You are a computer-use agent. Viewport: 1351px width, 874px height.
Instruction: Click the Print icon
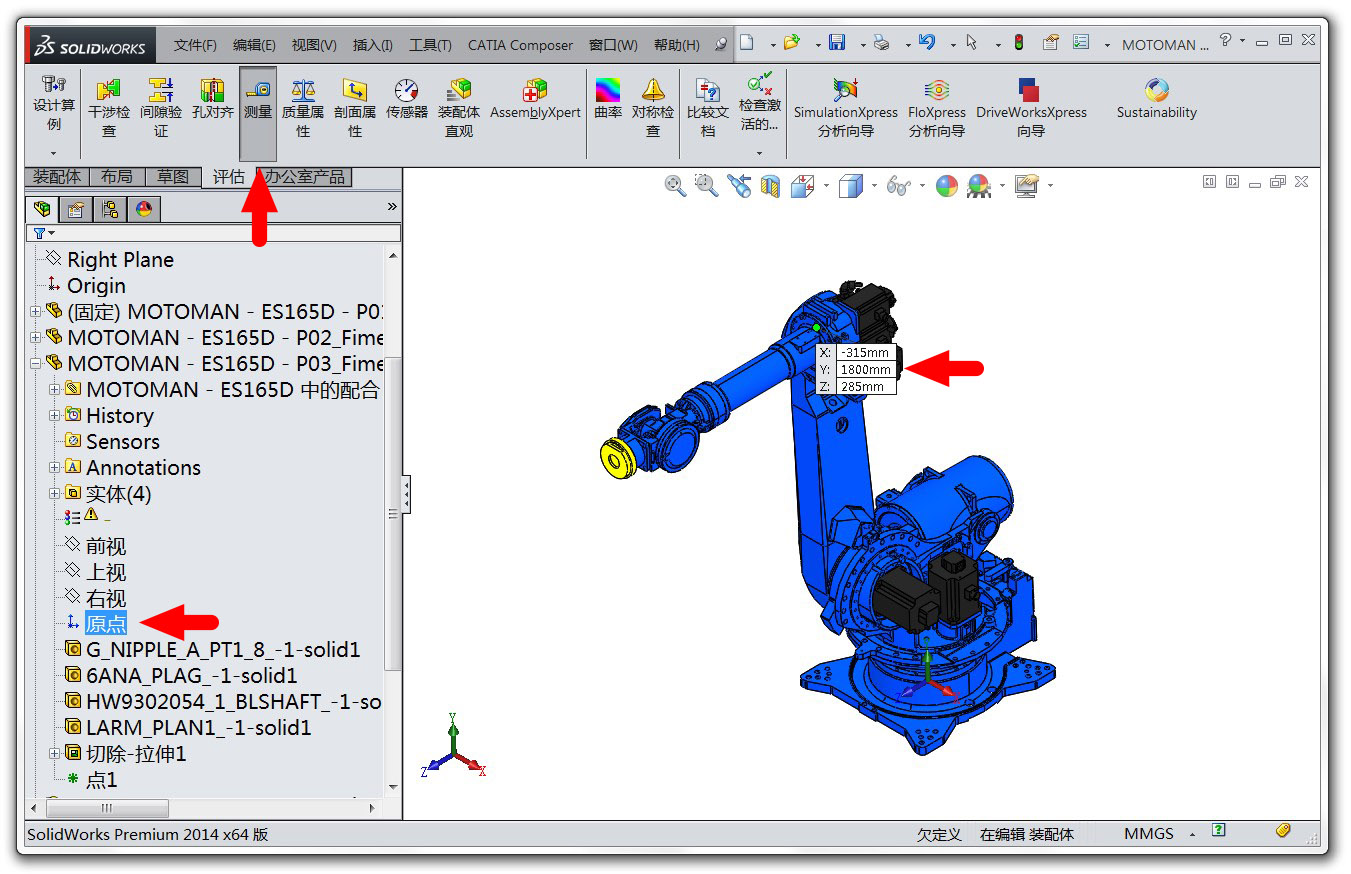pos(881,43)
